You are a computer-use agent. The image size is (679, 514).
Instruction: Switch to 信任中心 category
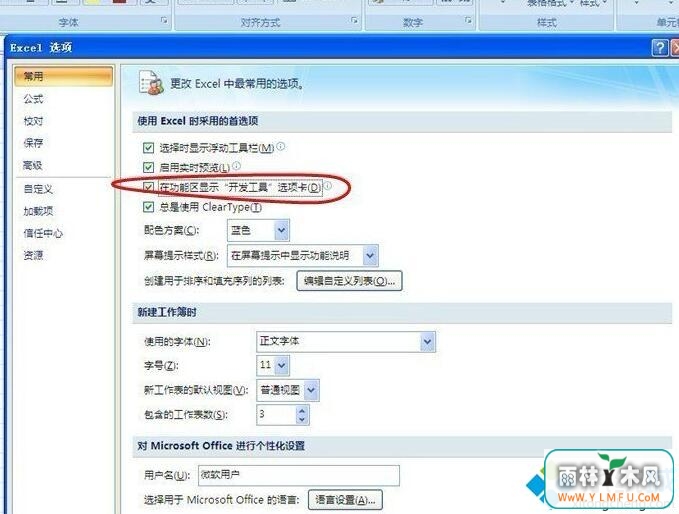pos(43,233)
